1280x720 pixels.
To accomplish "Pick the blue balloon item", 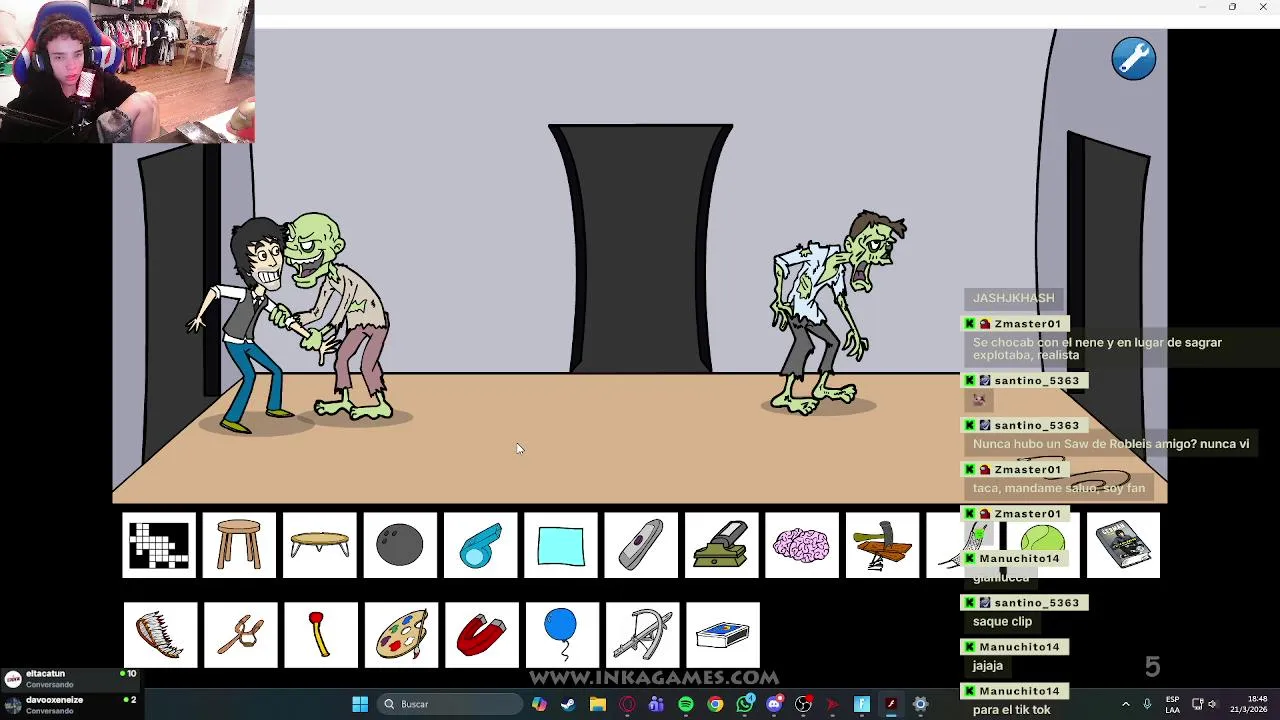I will pyautogui.click(x=562, y=634).
